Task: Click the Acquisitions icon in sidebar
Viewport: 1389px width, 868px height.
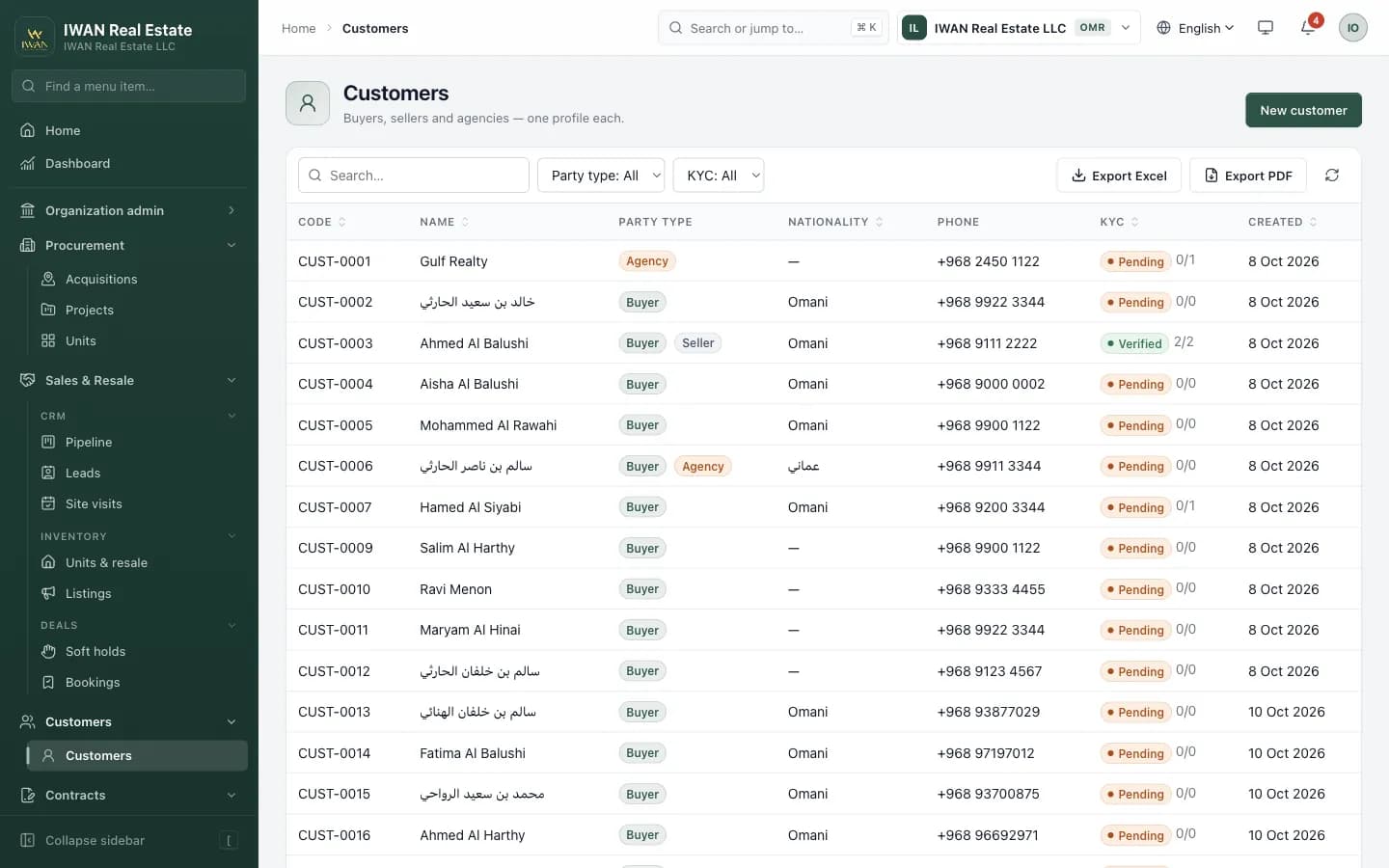Action: pos(48,279)
